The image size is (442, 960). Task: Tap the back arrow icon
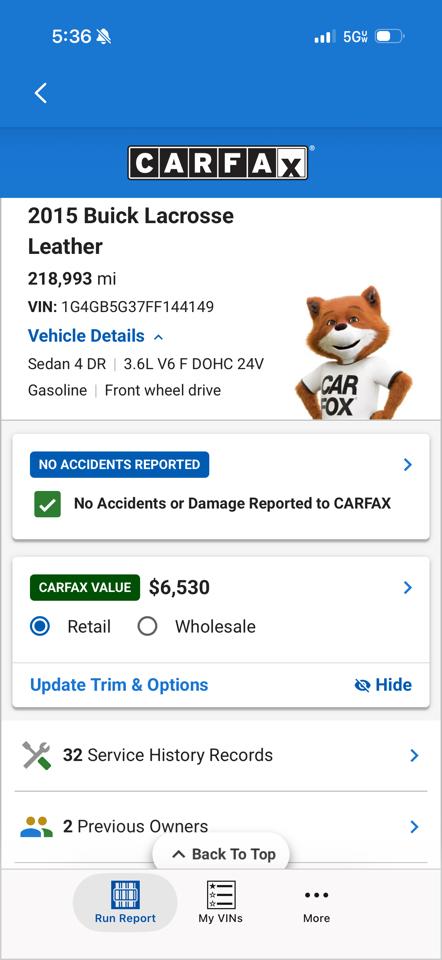click(40, 93)
